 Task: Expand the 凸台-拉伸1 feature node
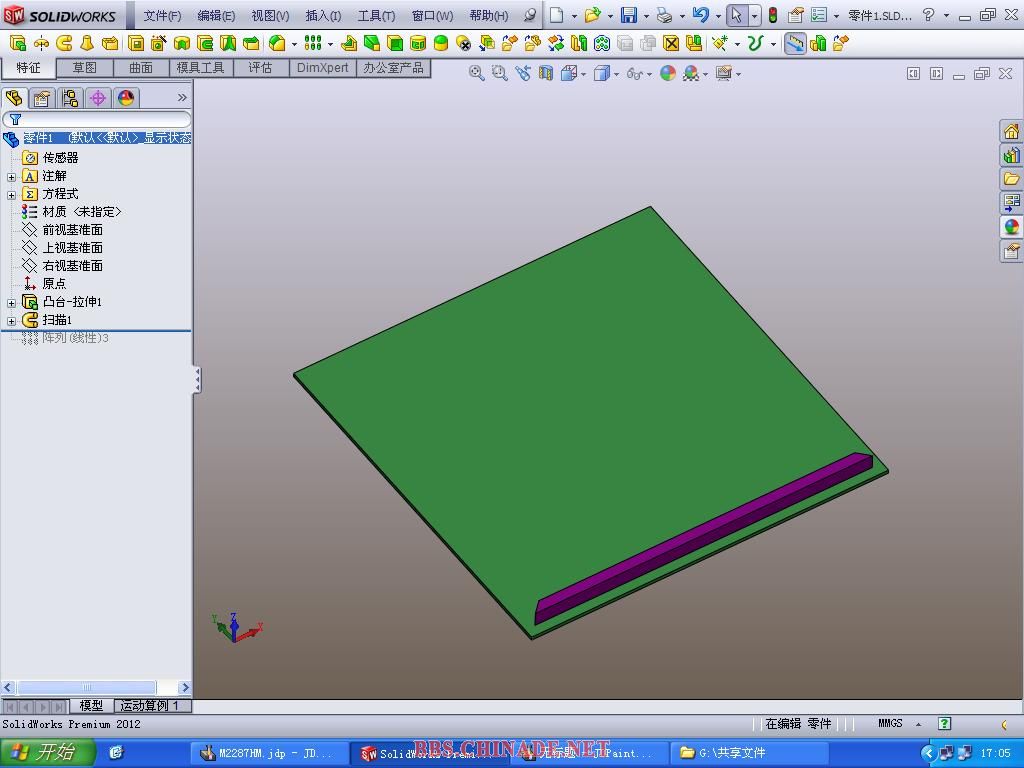[x=12, y=302]
